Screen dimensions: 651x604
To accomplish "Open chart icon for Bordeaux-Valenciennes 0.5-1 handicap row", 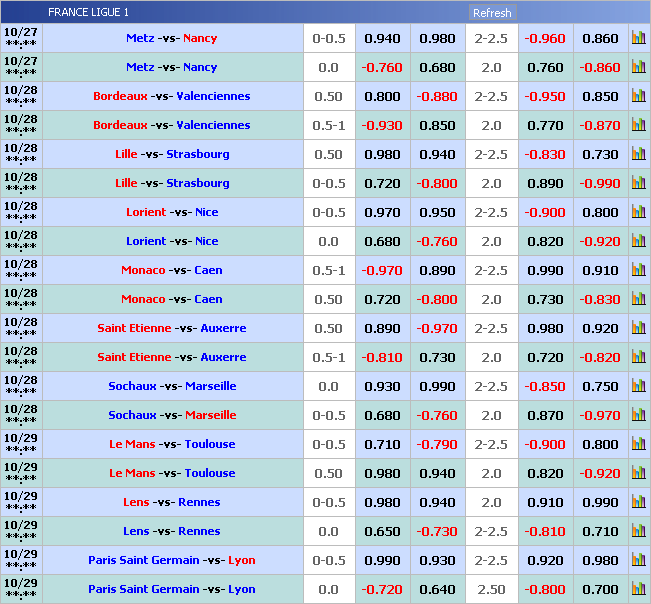I will pyautogui.click(x=638, y=126).
